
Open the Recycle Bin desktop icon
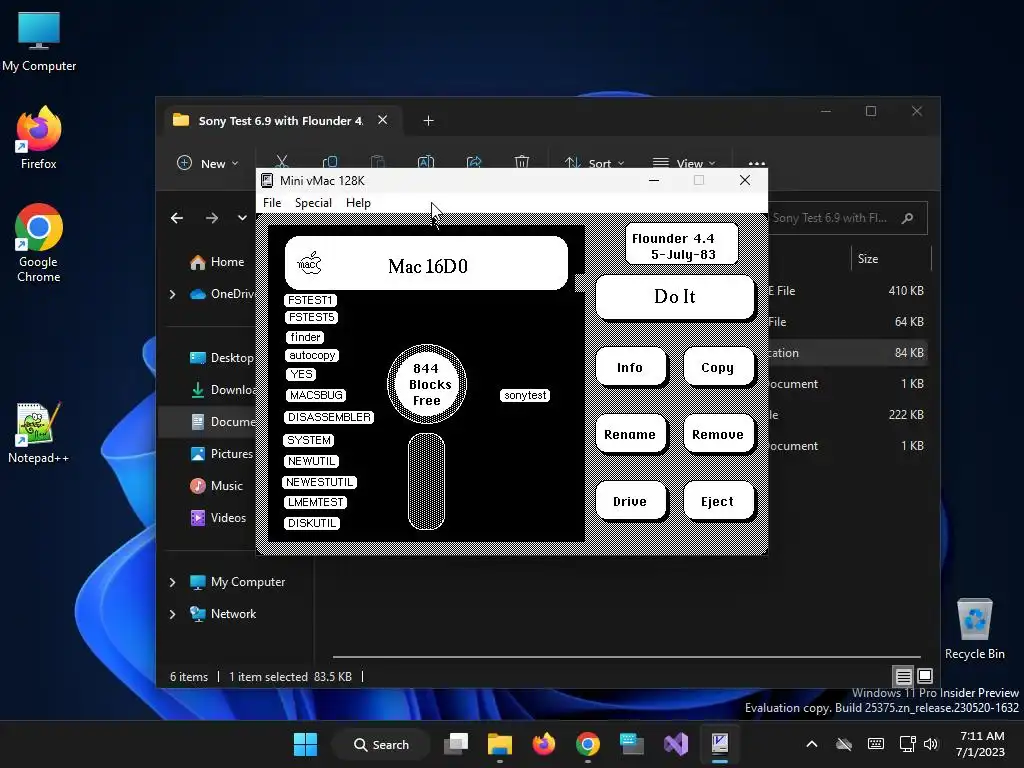[x=974, y=629]
